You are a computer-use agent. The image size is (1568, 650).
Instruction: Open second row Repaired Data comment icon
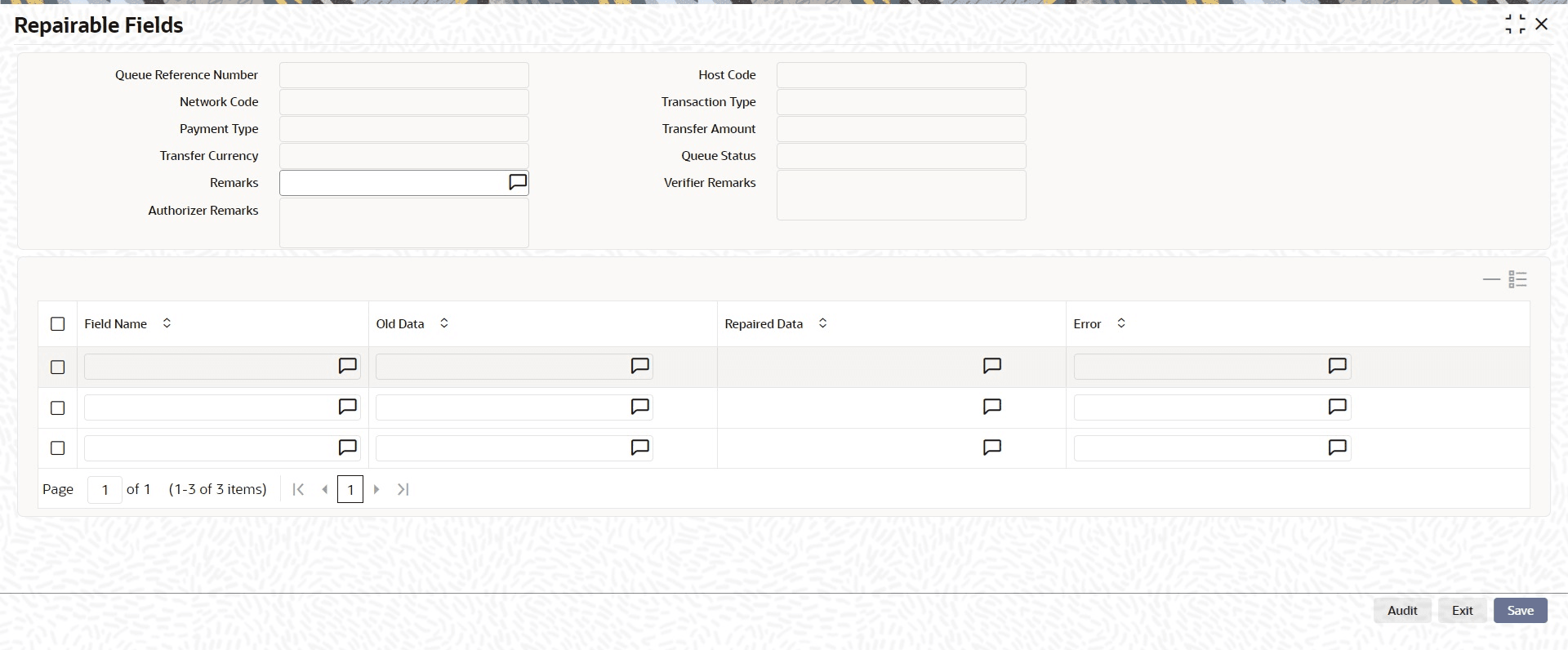coord(992,407)
